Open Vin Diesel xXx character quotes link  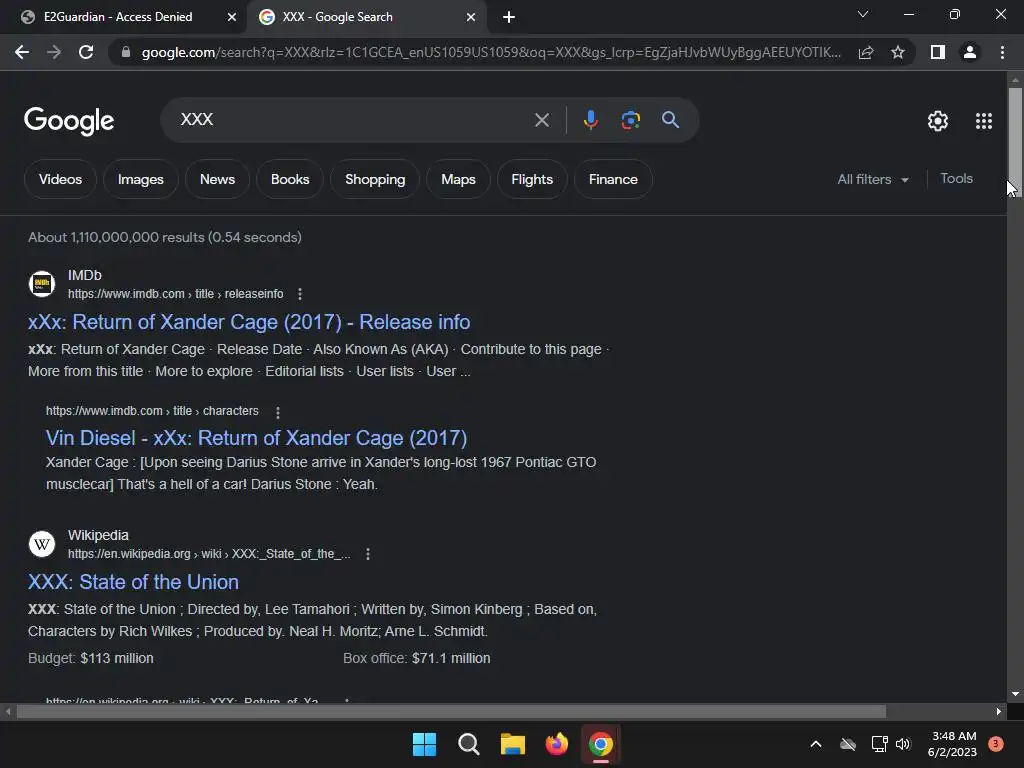pos(256,438)
